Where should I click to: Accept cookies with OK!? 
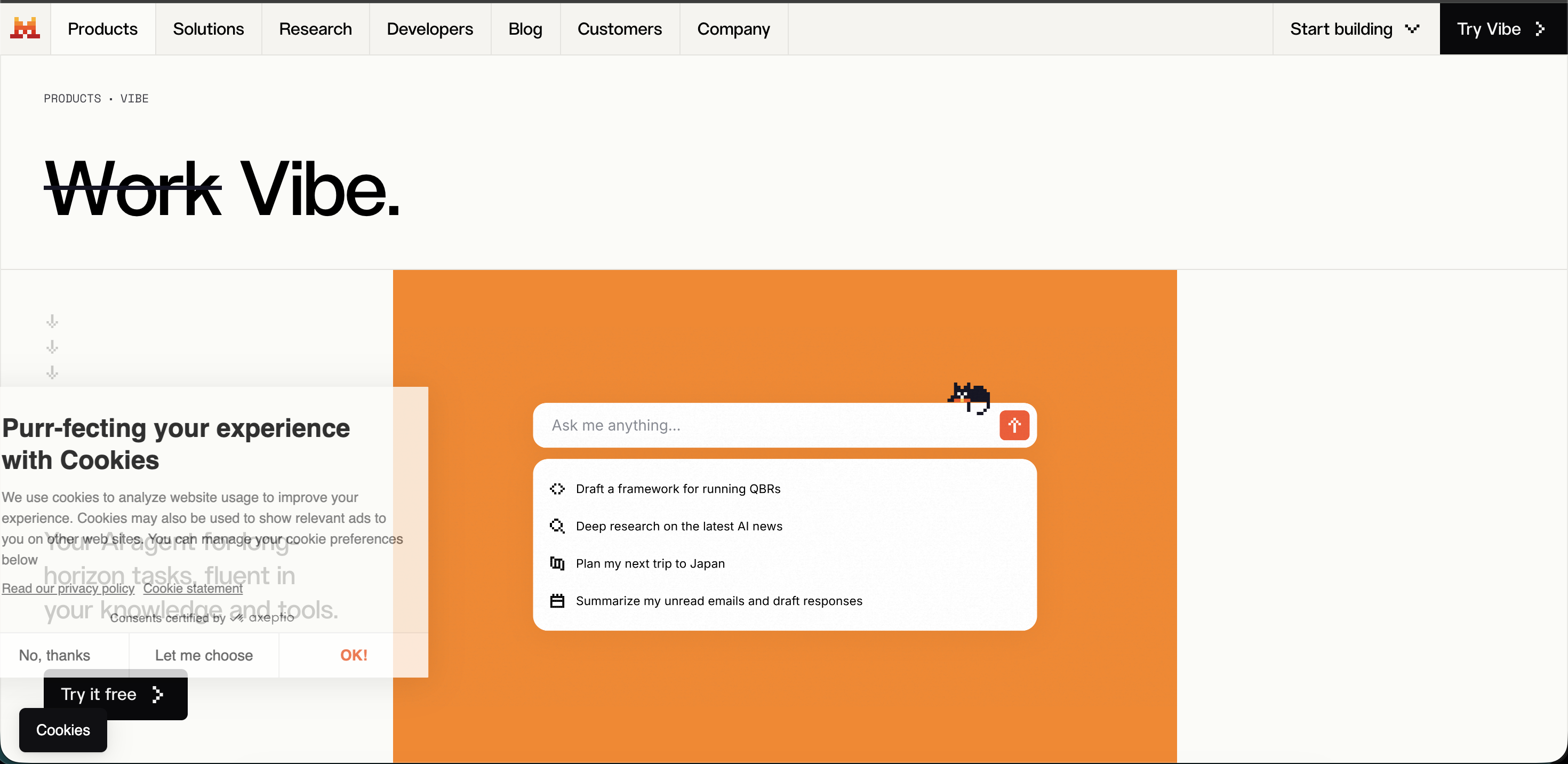coord(354,655)
